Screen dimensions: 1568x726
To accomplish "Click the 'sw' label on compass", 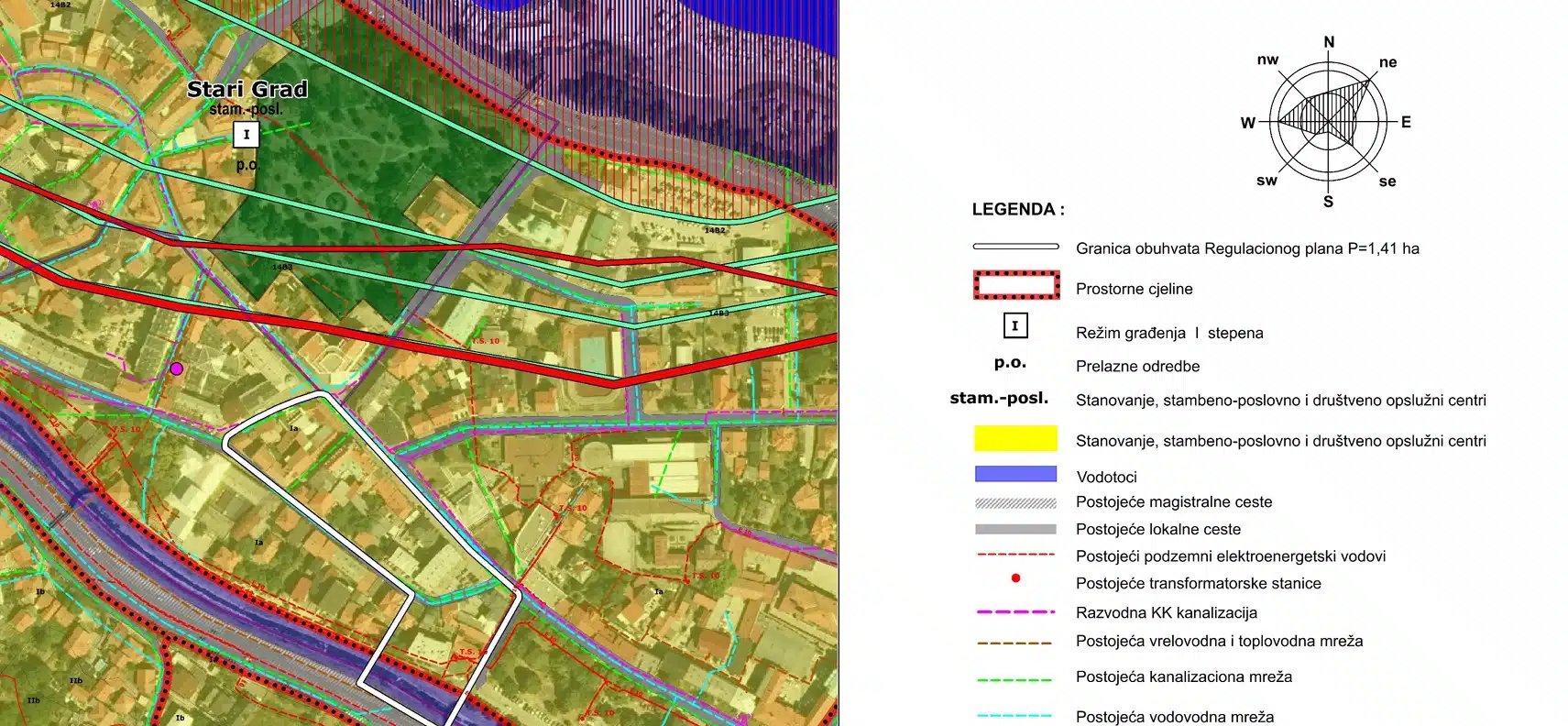I will coord(1266,181).
